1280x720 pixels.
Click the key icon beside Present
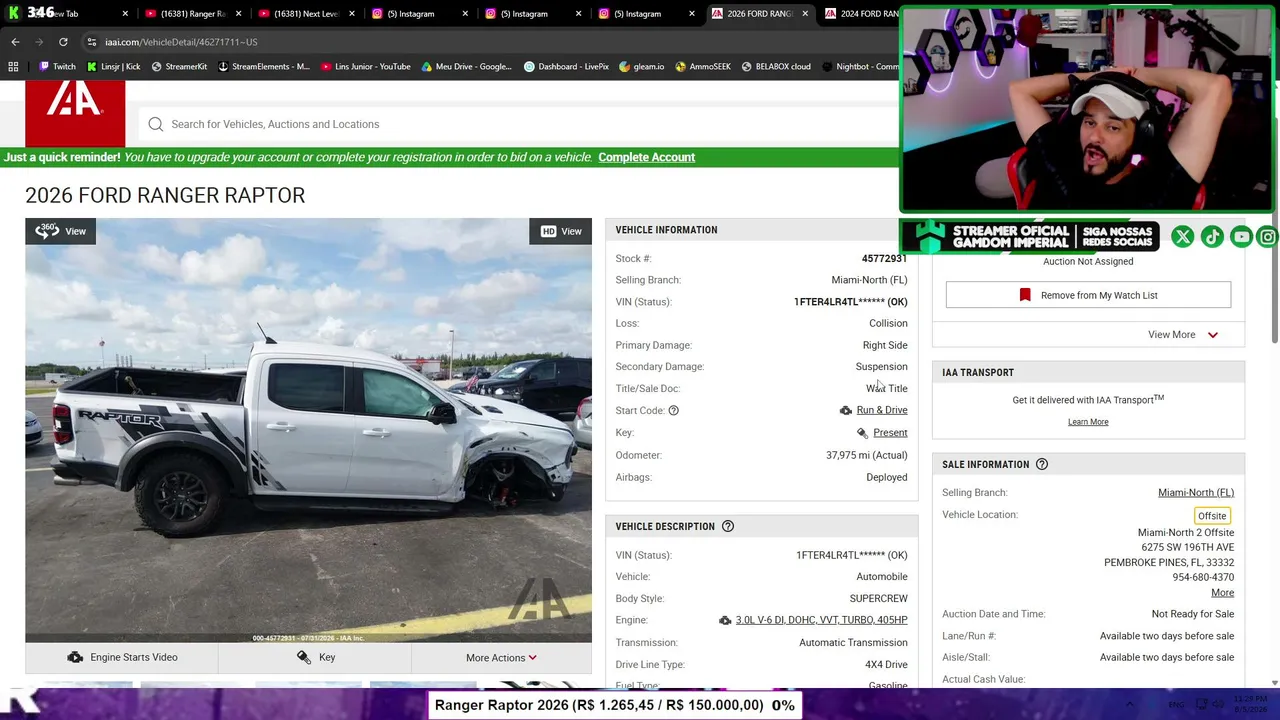862,433
